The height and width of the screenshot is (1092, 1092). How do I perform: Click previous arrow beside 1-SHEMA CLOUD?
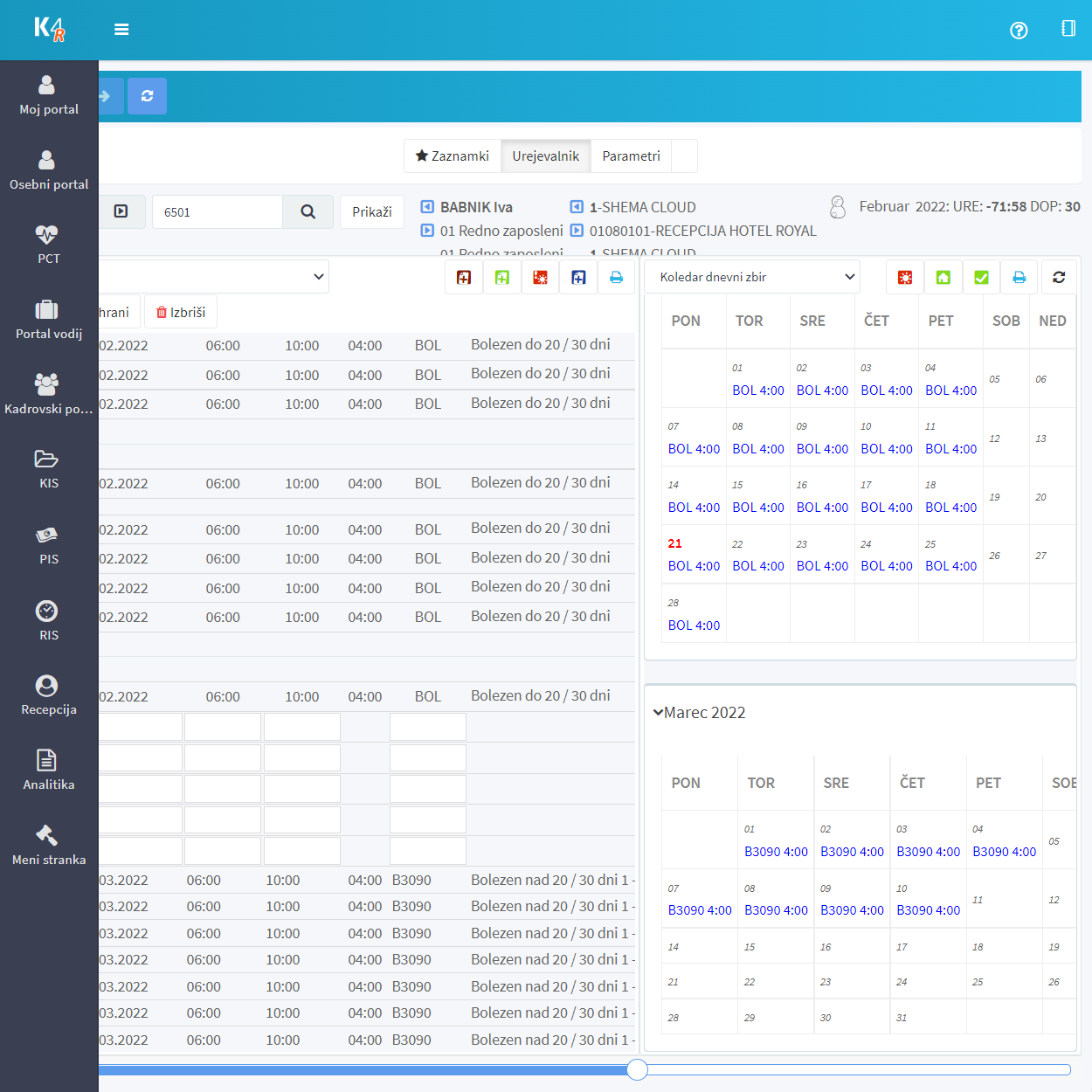pos(577,207)
